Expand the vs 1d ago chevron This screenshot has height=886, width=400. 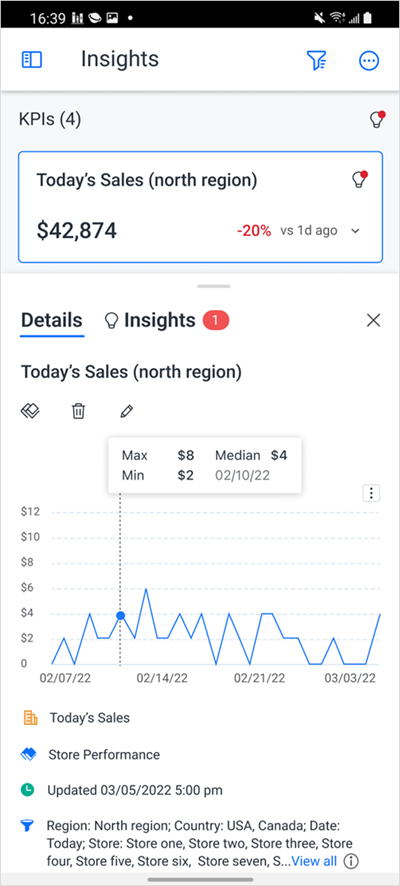355,231
